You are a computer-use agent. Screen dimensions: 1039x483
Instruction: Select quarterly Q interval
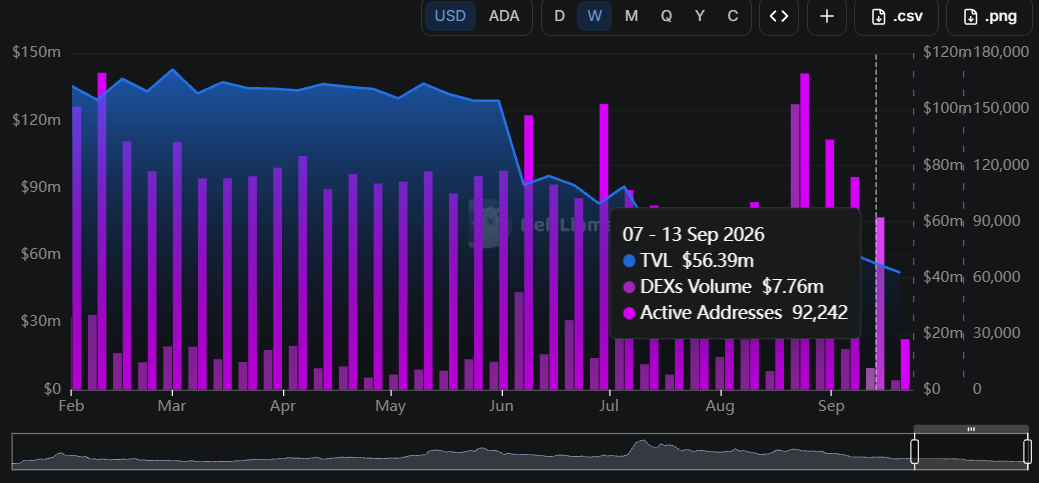[666, 16]
